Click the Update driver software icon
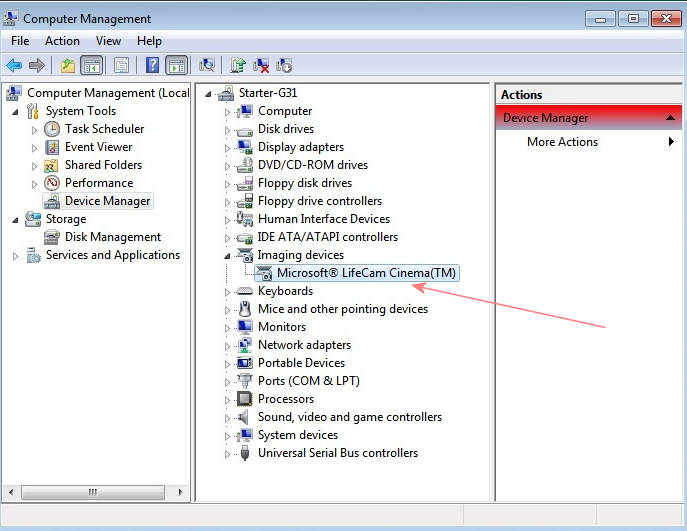The height and width of the screenshot is (531, 687). [x=238, y=66]
